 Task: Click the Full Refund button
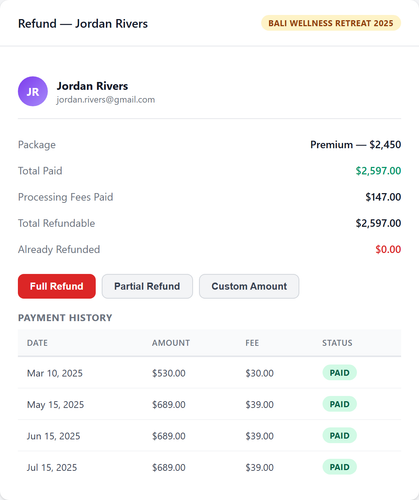57,286
